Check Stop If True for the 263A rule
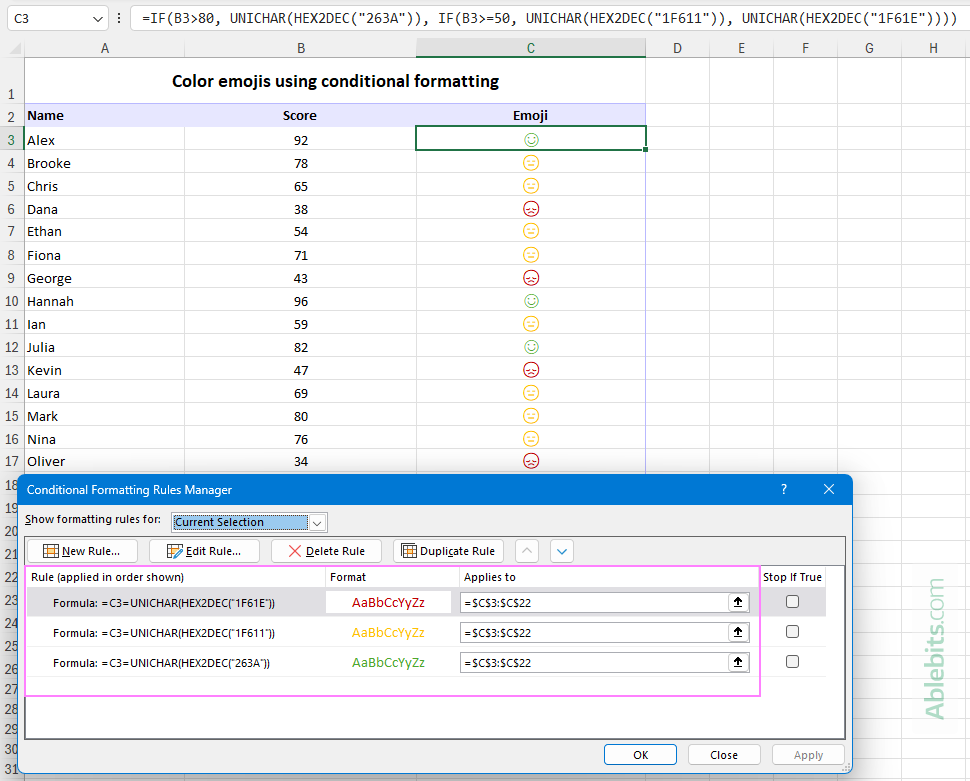The image size is (970, 781). pos(792,661)
